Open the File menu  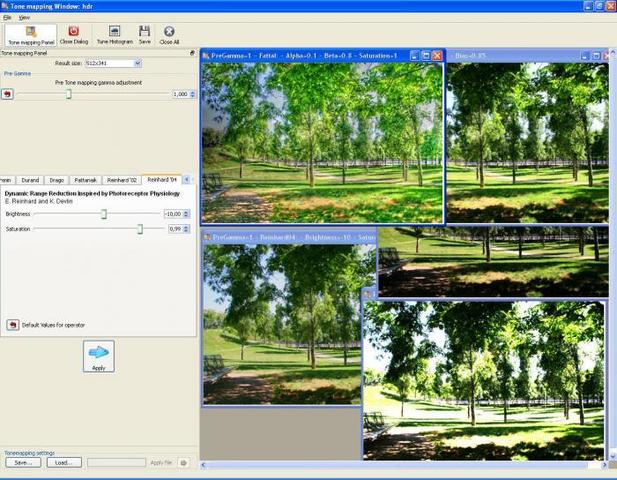point(7,17)
